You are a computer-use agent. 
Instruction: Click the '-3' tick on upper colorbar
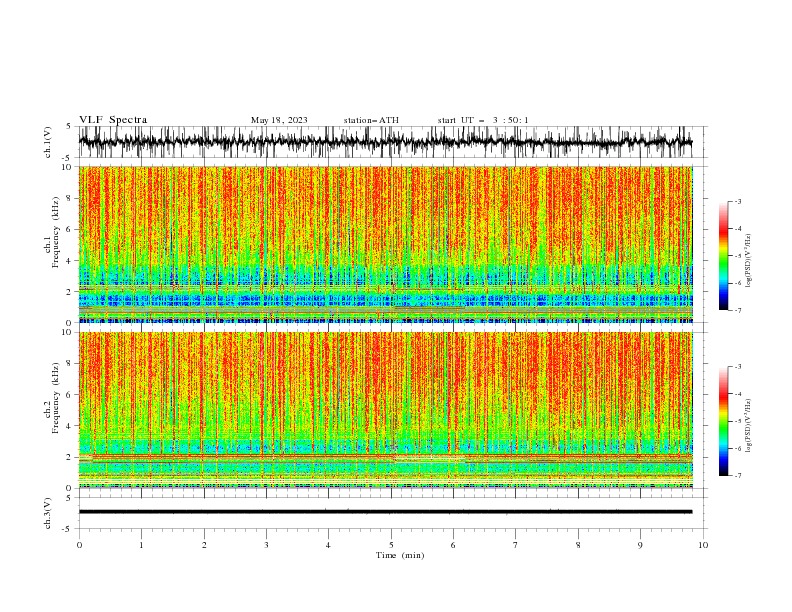coord(737,201)
